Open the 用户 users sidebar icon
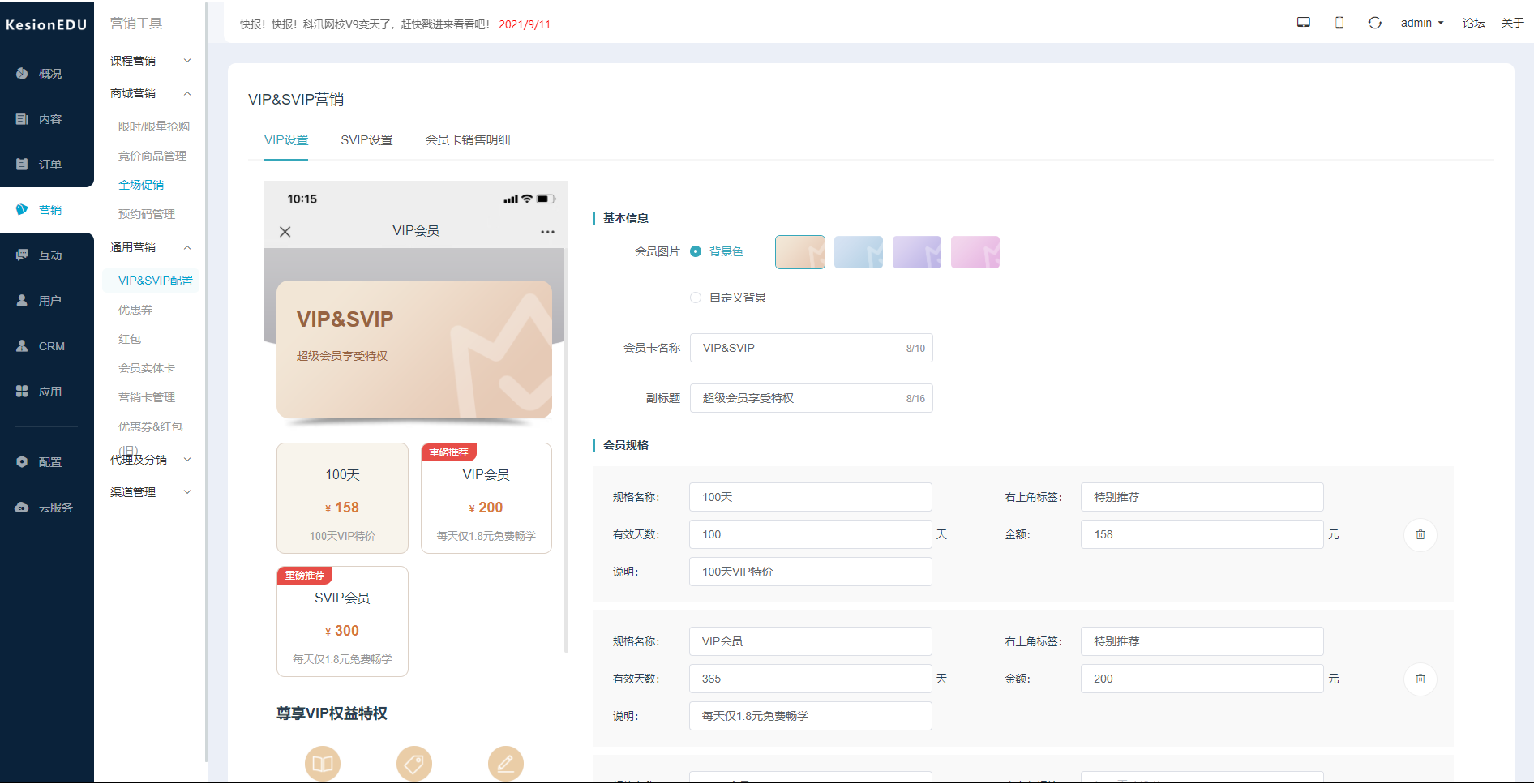 pos(22,301)
